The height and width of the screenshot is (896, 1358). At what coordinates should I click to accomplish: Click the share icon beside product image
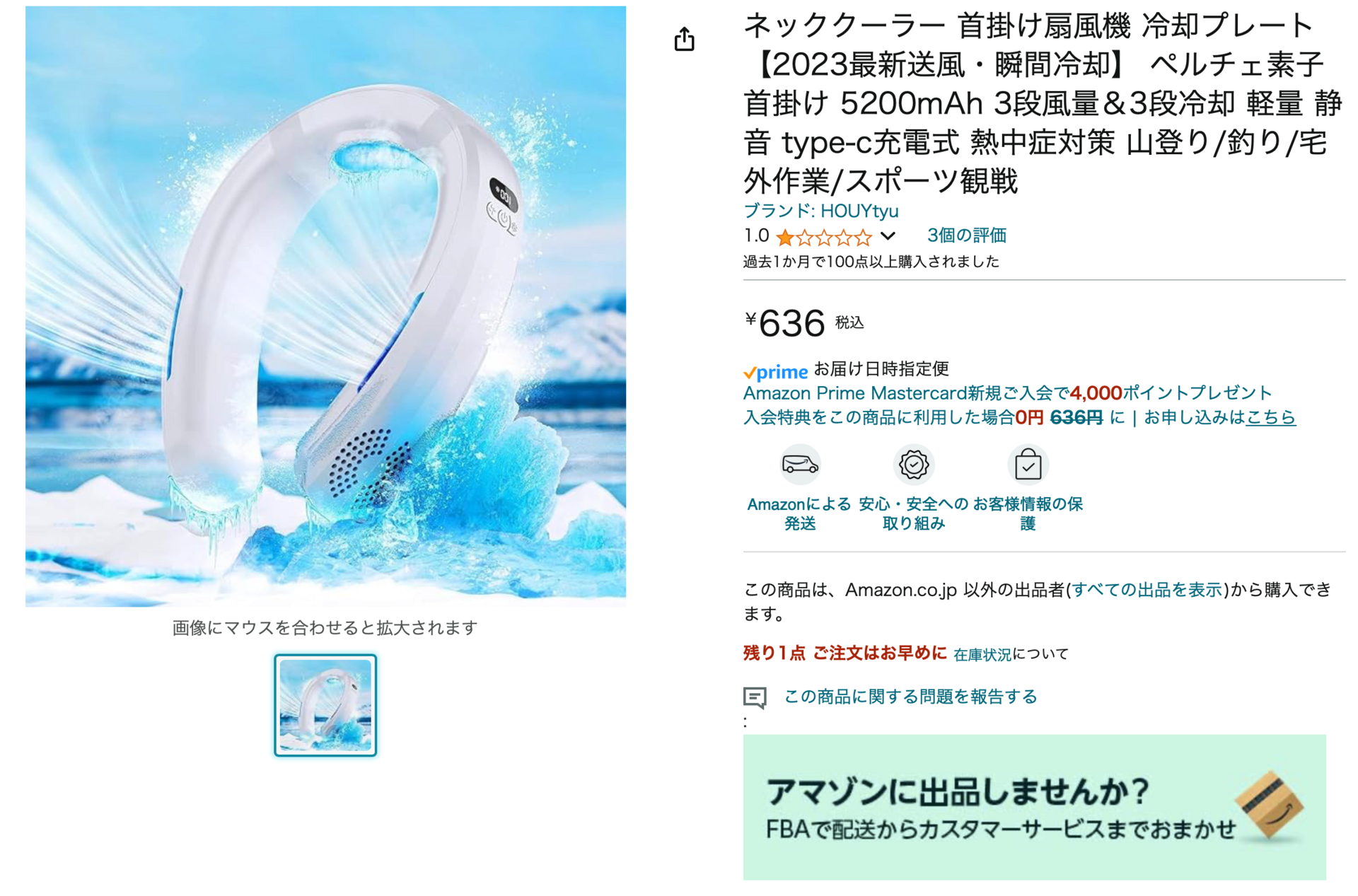684,40
